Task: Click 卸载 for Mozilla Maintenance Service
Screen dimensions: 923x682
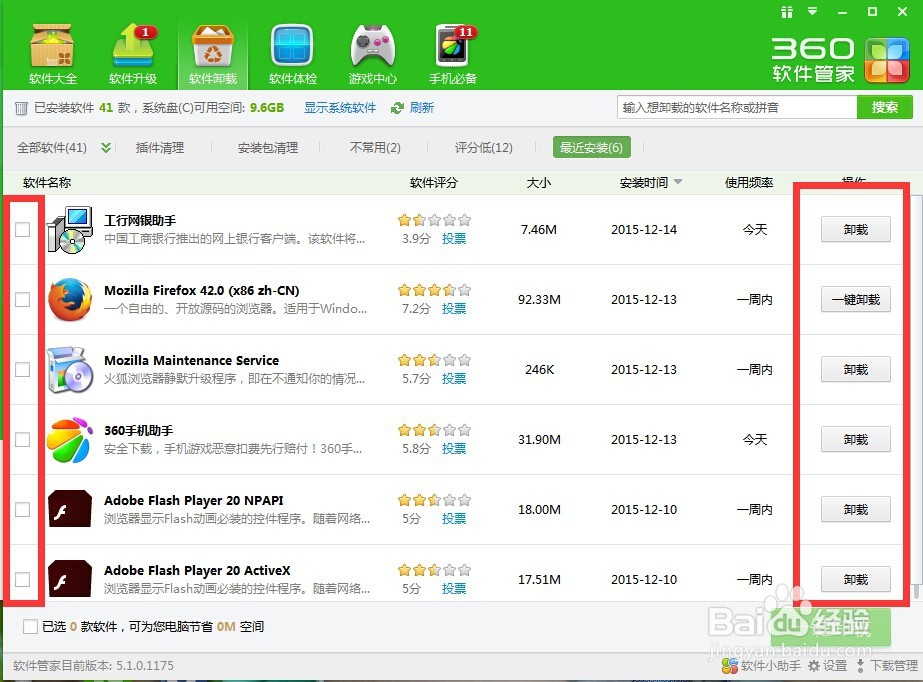Action: (x=856, y=370)
